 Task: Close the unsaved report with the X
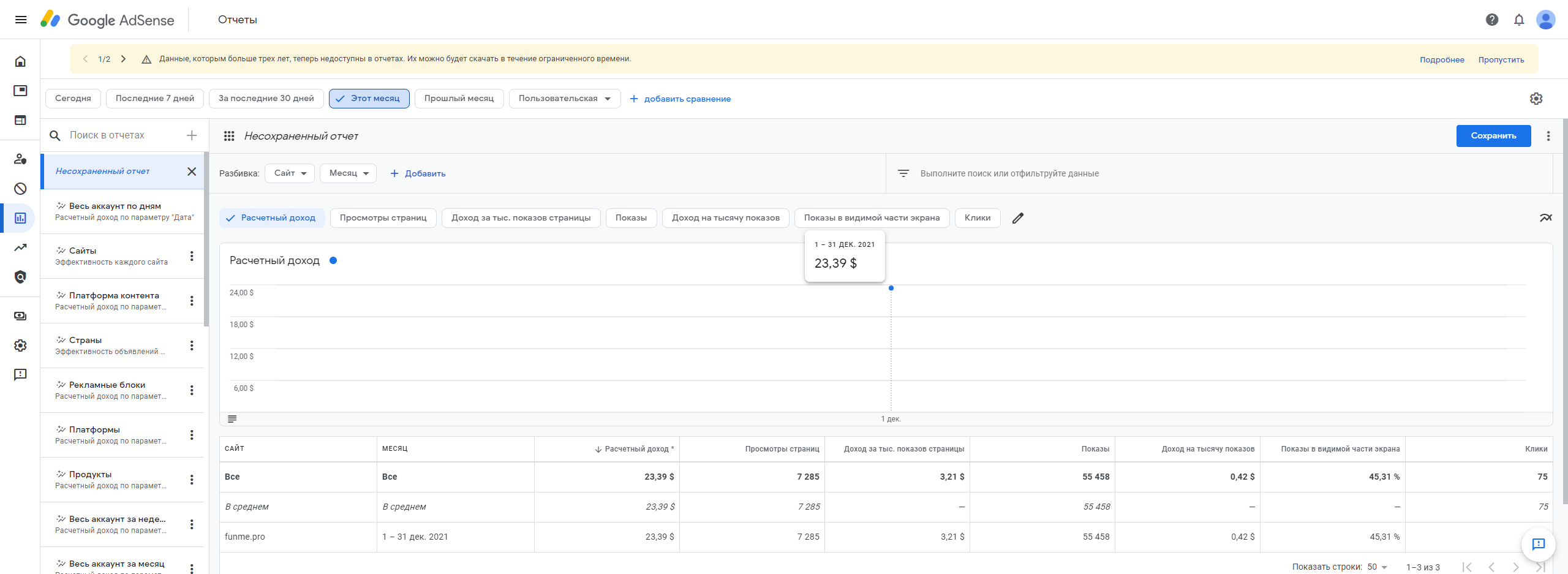point(192,172)
